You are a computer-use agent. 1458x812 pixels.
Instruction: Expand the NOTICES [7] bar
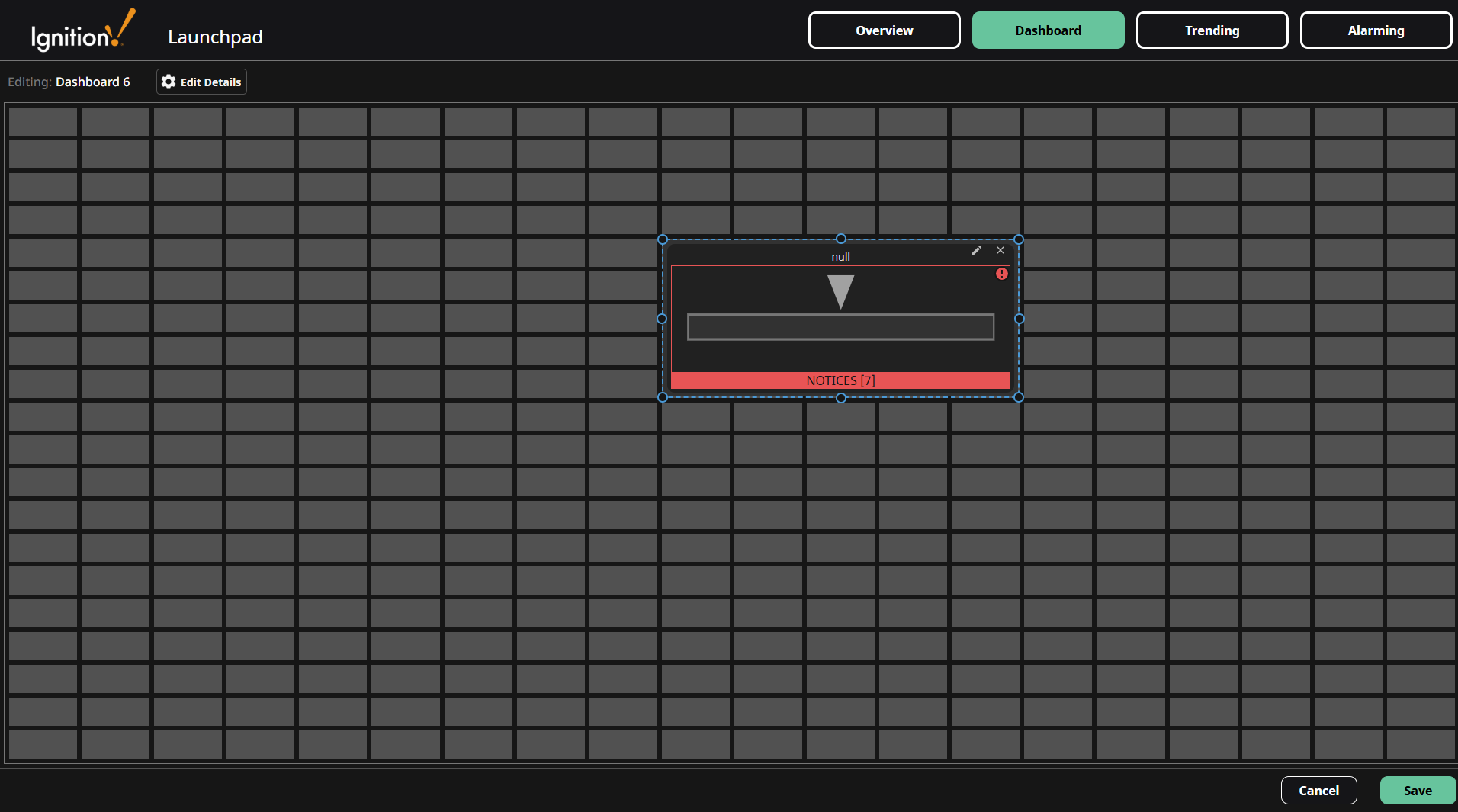840,380
